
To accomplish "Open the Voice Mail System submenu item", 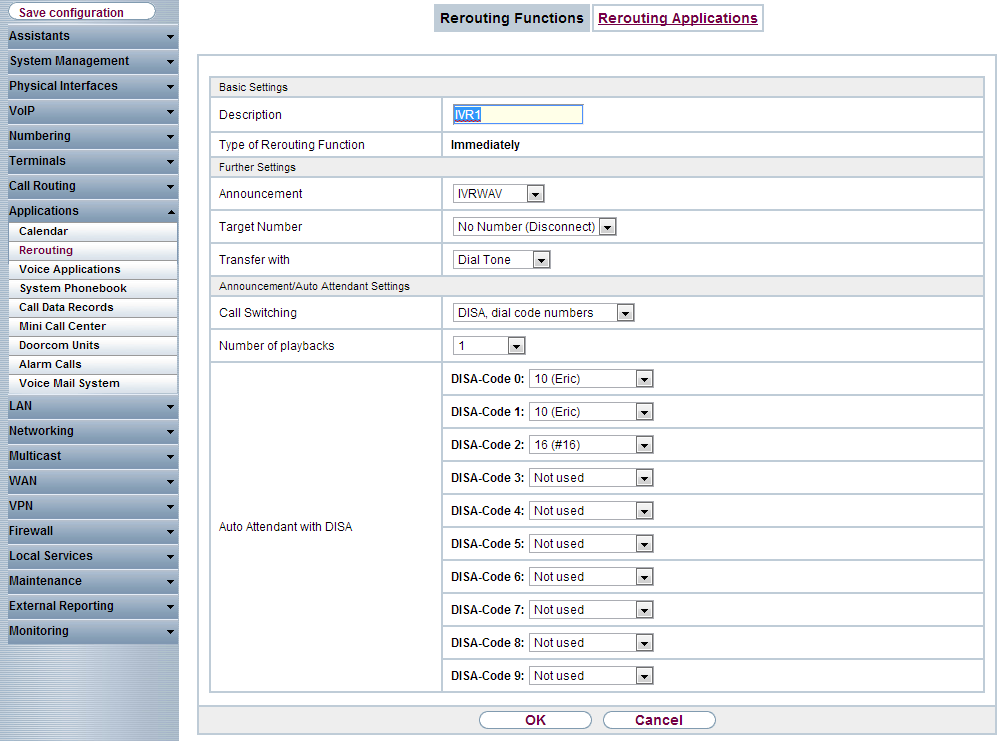I will click(x=93, y=383).
